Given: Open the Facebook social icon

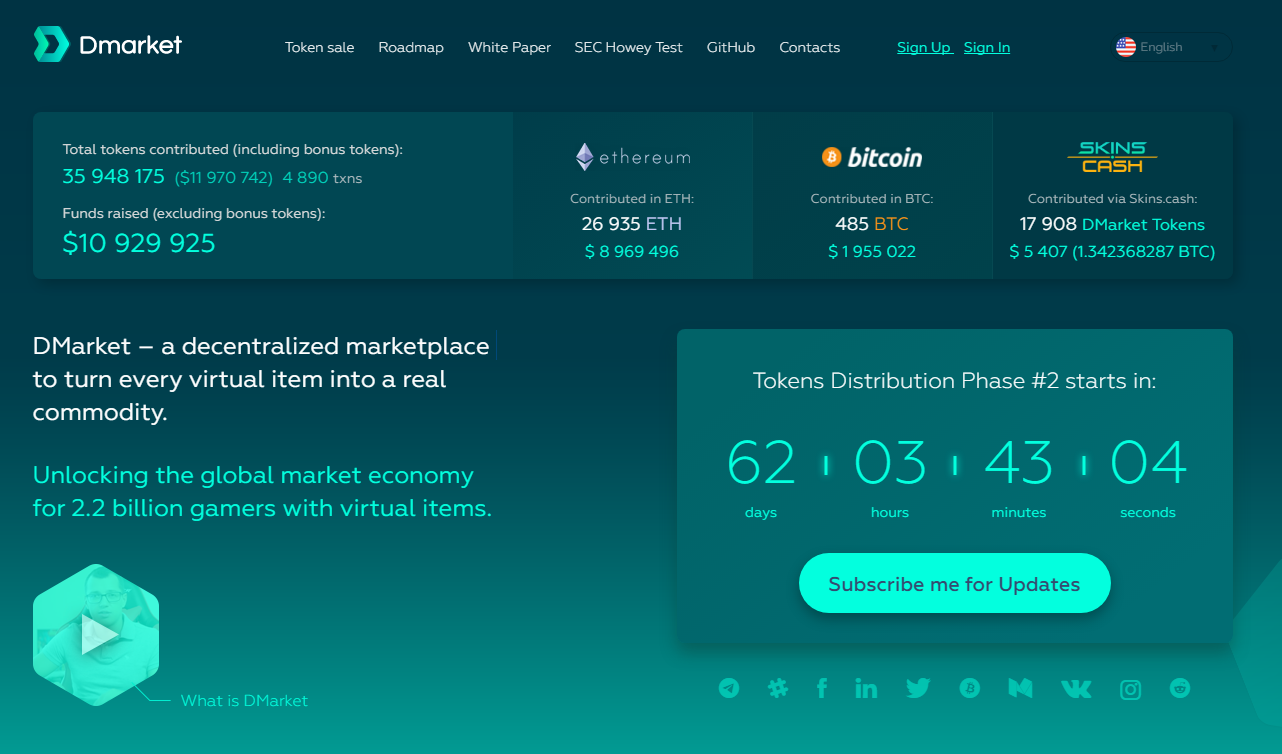Looking at the screenshot, I should point(822,688).
